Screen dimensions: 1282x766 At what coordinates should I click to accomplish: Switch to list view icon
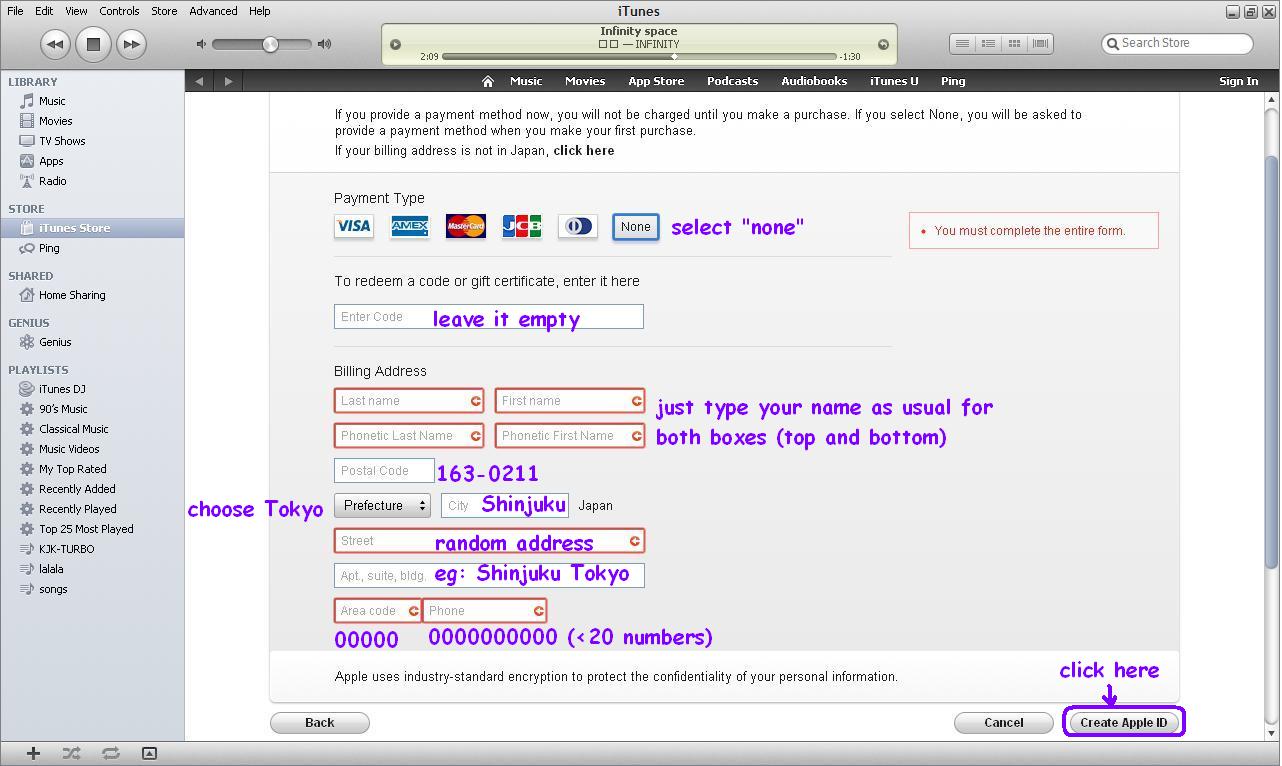point(962,43)
